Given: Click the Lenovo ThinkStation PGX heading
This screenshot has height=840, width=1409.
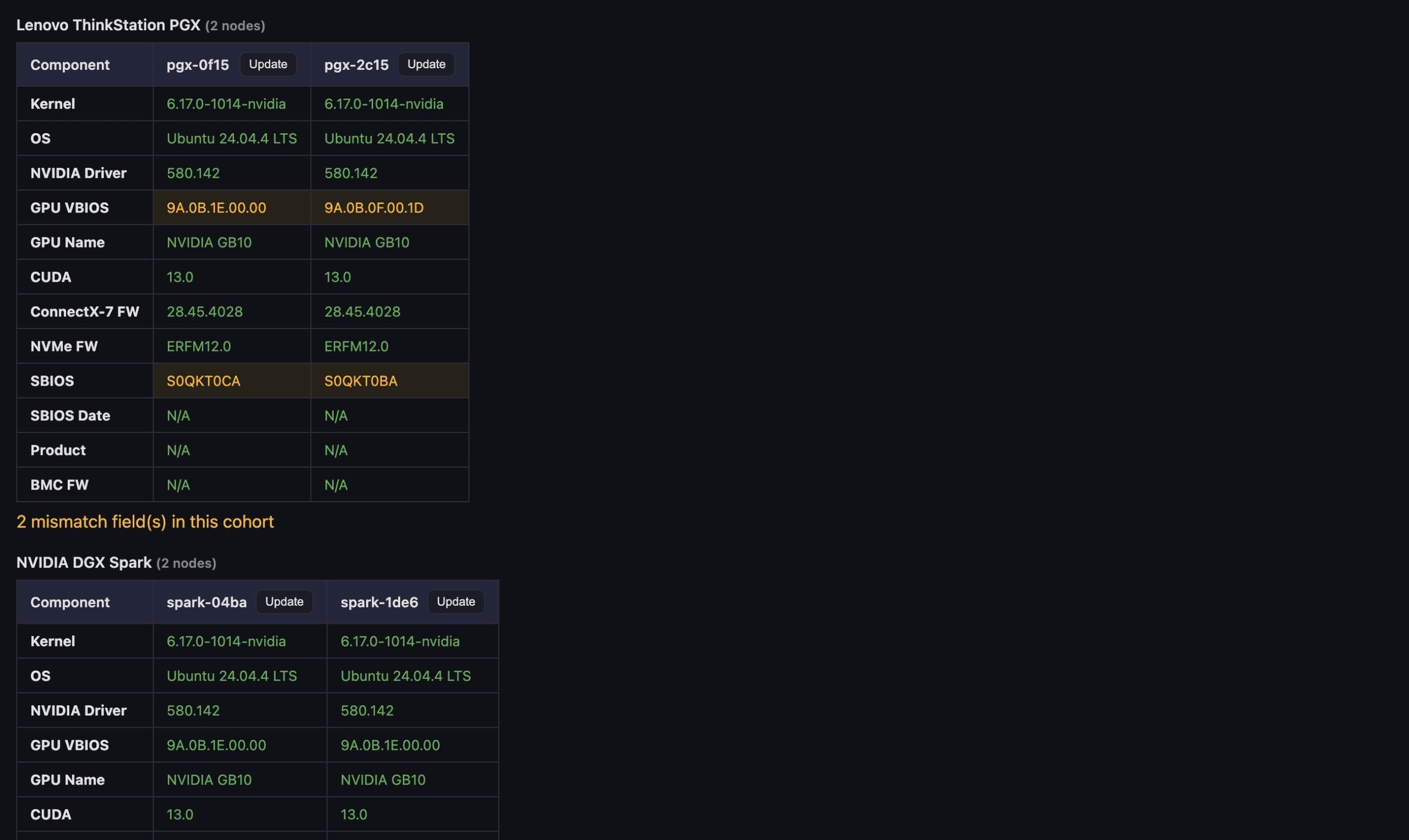Looking at the screenshot, I should [x=108, y=25].
